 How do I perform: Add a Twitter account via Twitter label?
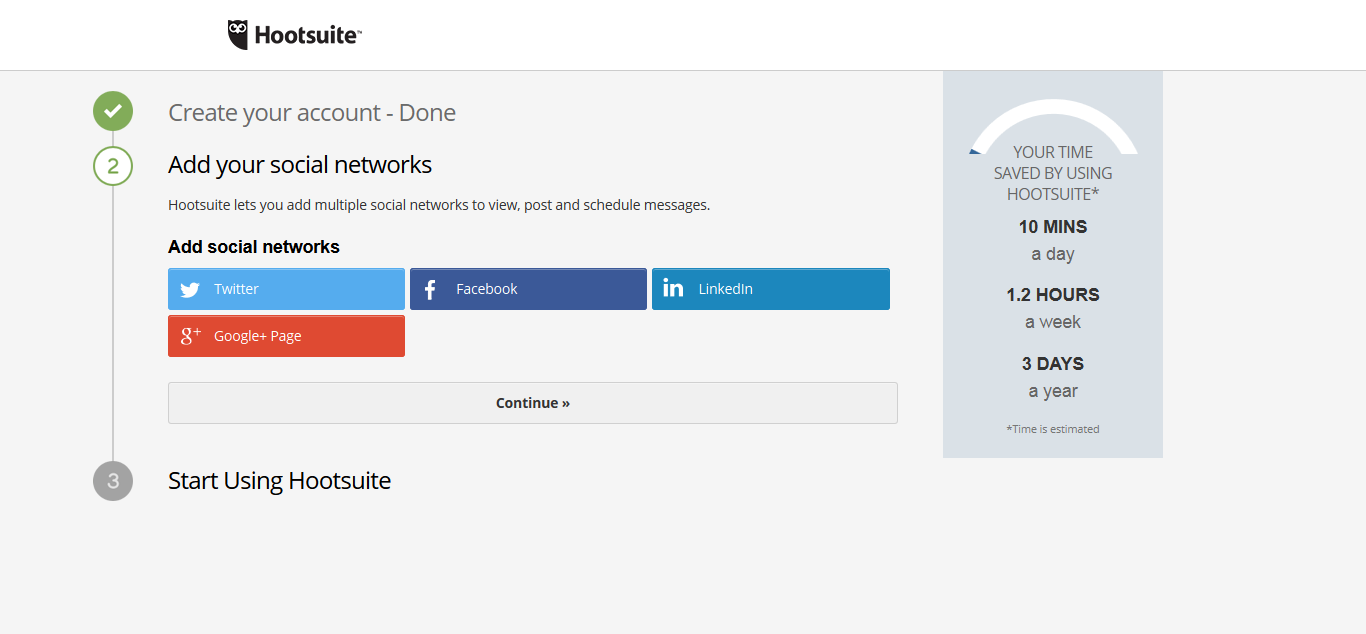pos(236,289)
